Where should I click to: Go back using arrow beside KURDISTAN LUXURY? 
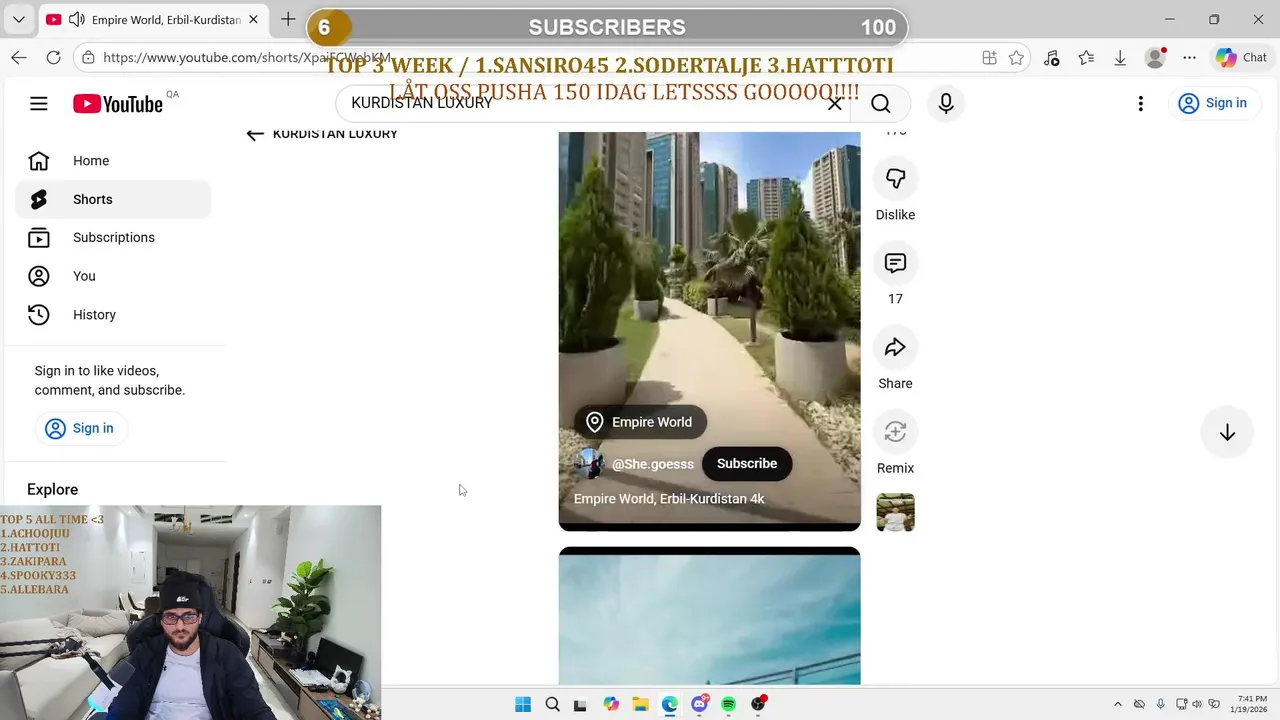[x=255, y=134]
